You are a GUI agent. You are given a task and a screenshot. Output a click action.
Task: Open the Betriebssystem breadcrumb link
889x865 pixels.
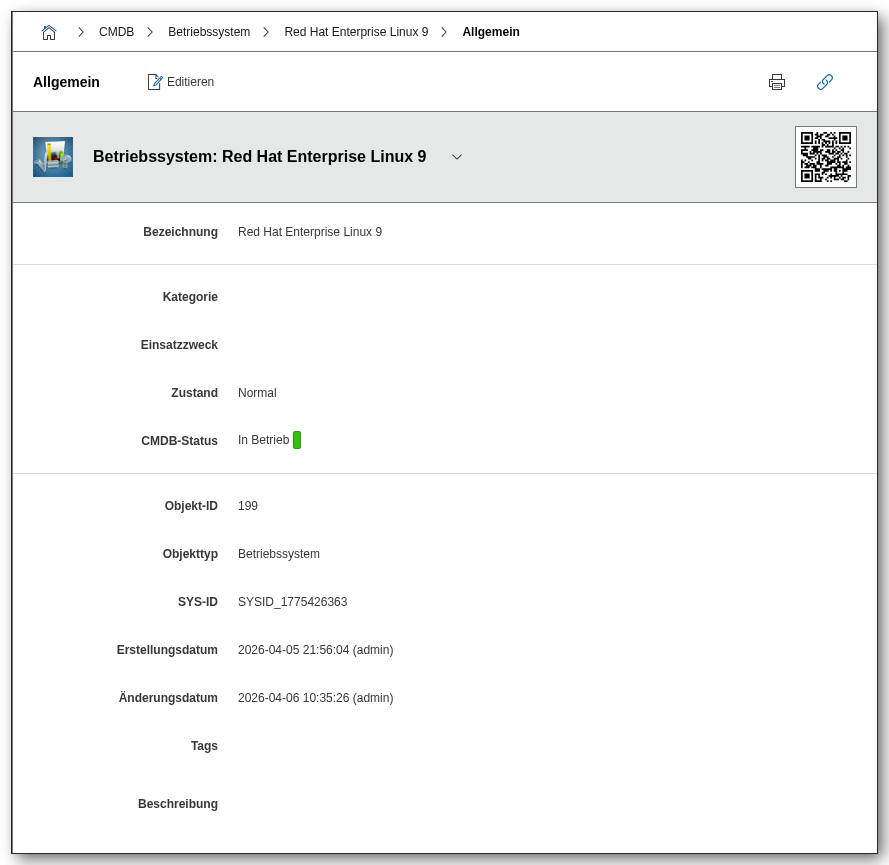pos(209,32)
